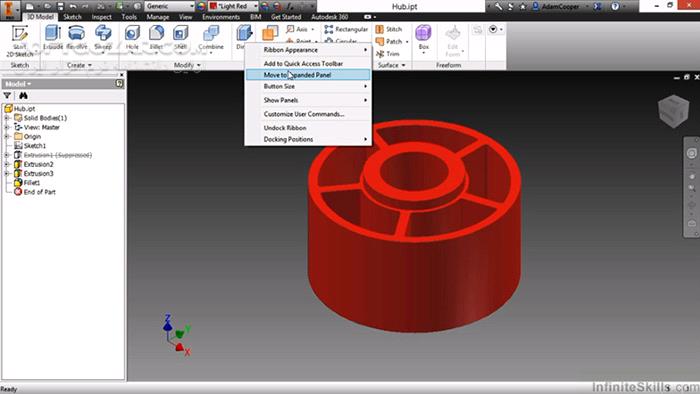The width and height of the screenshot is (700, 394).
Task: Click the fx parameters icon
Action: pyautogui.click(x=290, y=6)
